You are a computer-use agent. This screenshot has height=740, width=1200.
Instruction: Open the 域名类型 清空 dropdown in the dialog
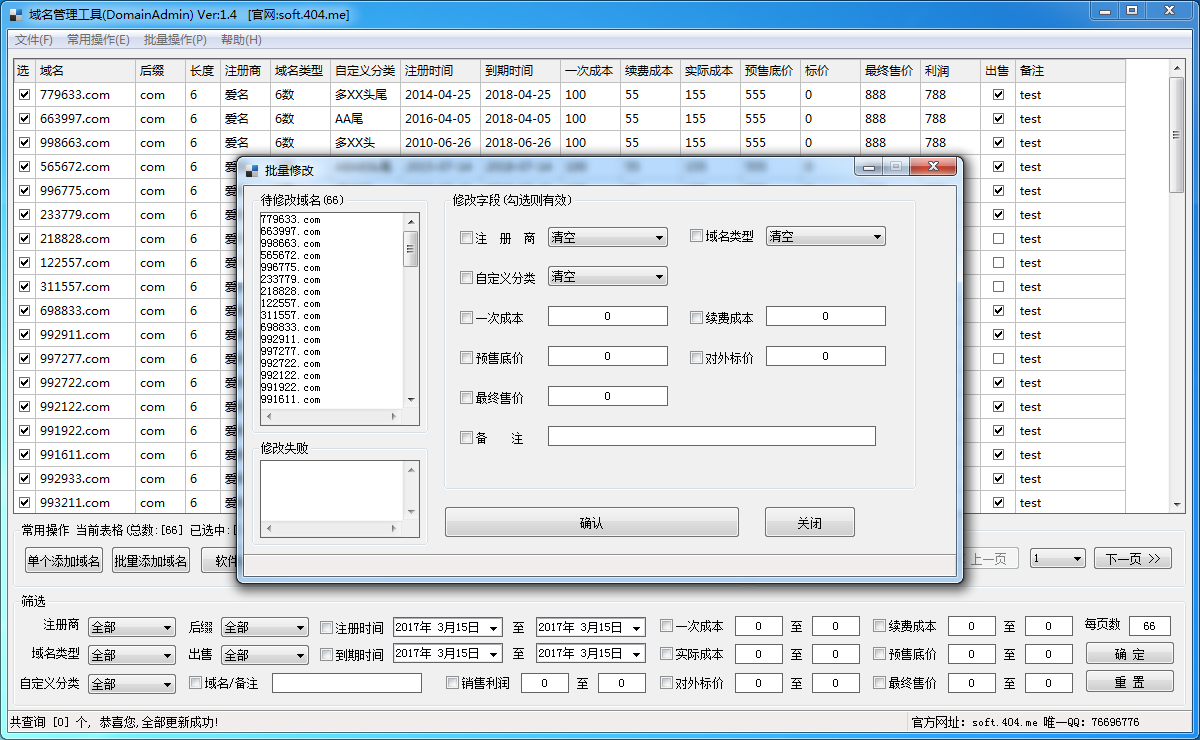point(826,237)
